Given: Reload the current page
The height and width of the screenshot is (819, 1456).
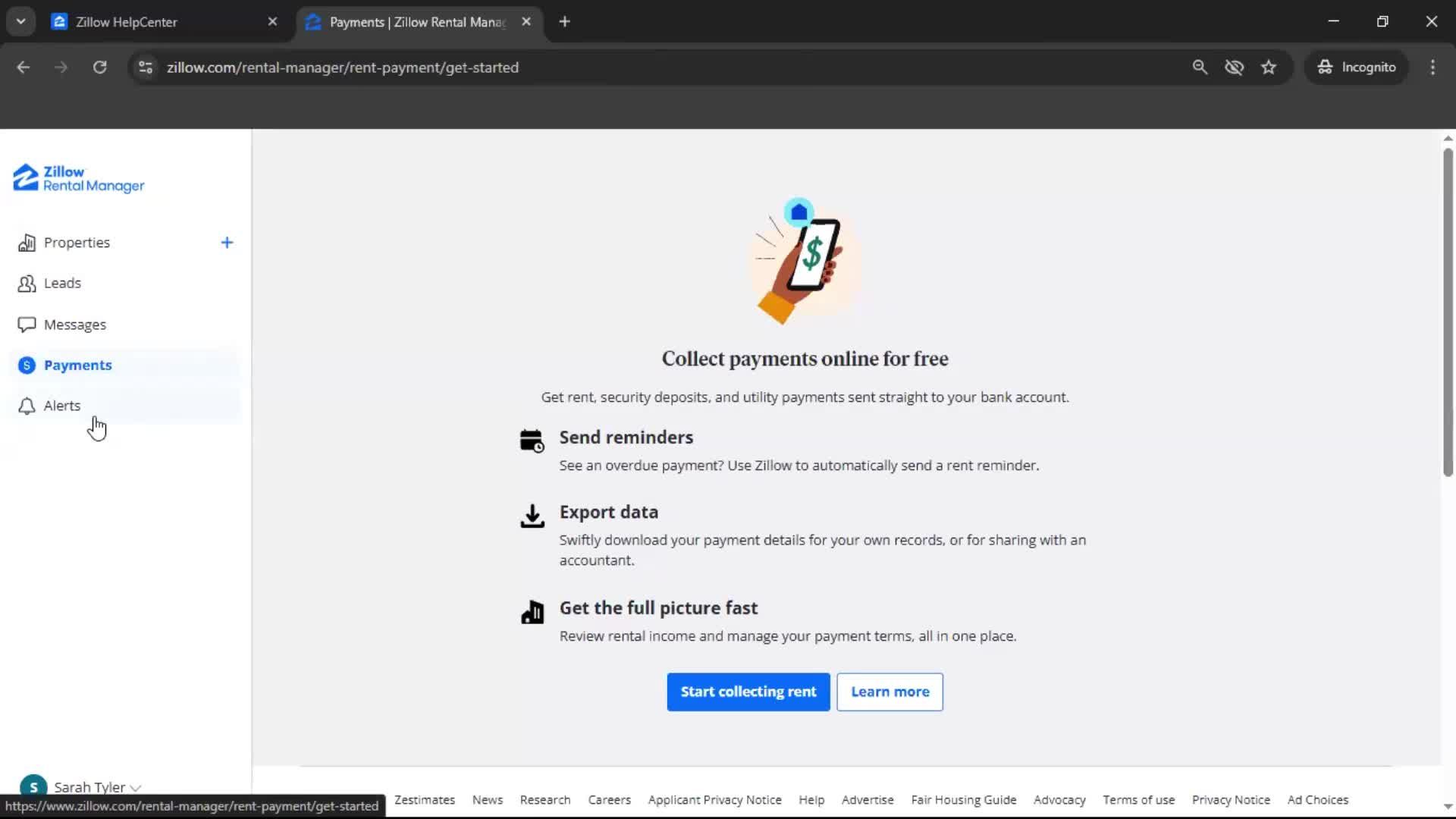Looking at the screenshot, I should (99, 67).
